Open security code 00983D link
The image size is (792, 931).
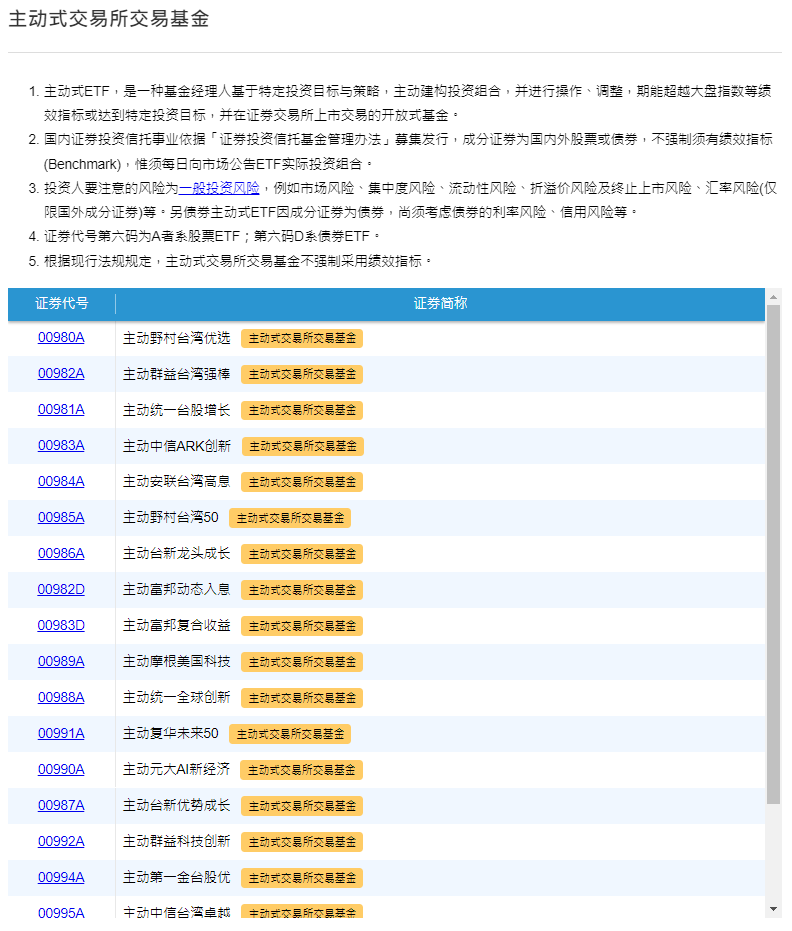[61, 626]
